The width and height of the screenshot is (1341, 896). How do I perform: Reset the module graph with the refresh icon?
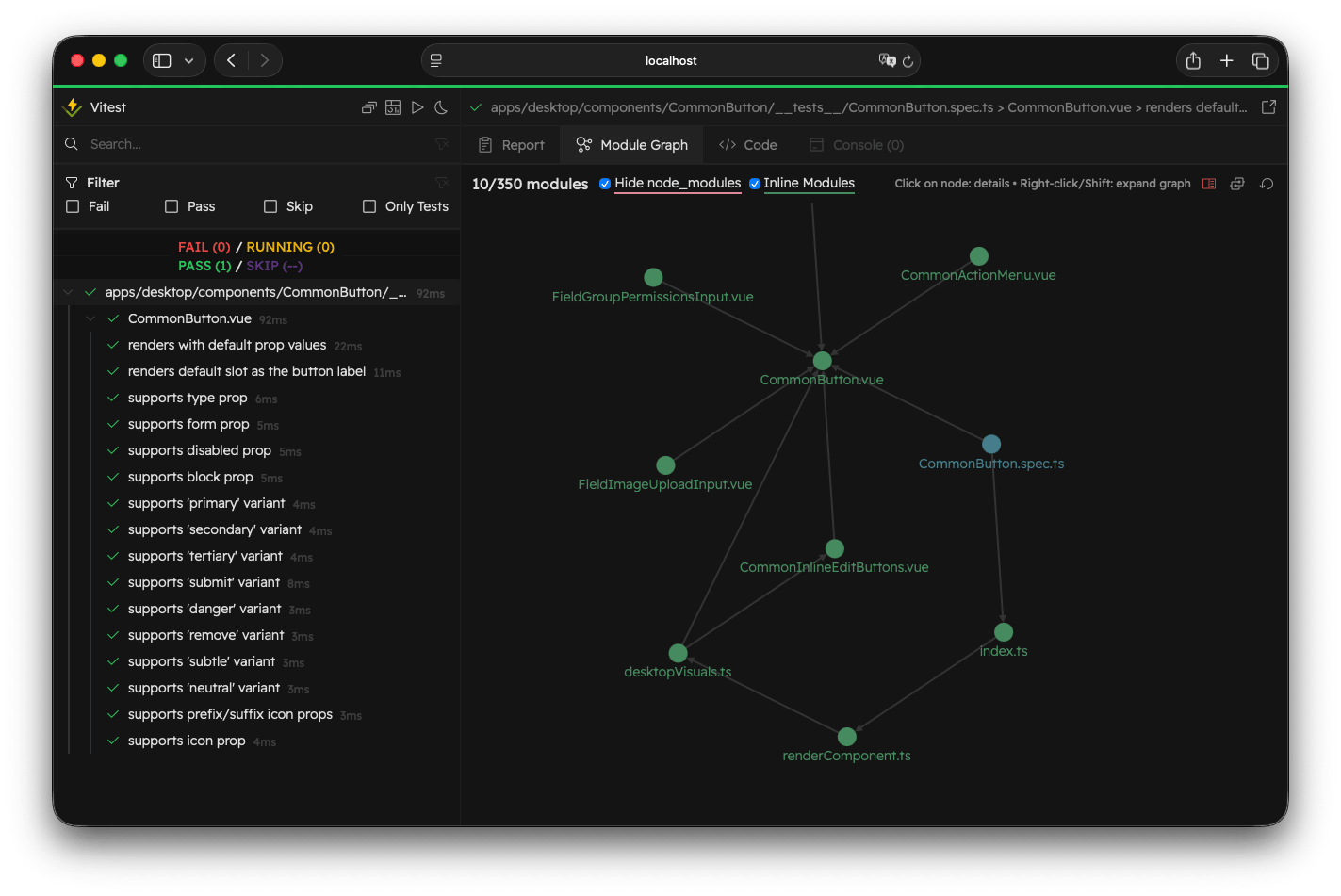coord(1267,184)
